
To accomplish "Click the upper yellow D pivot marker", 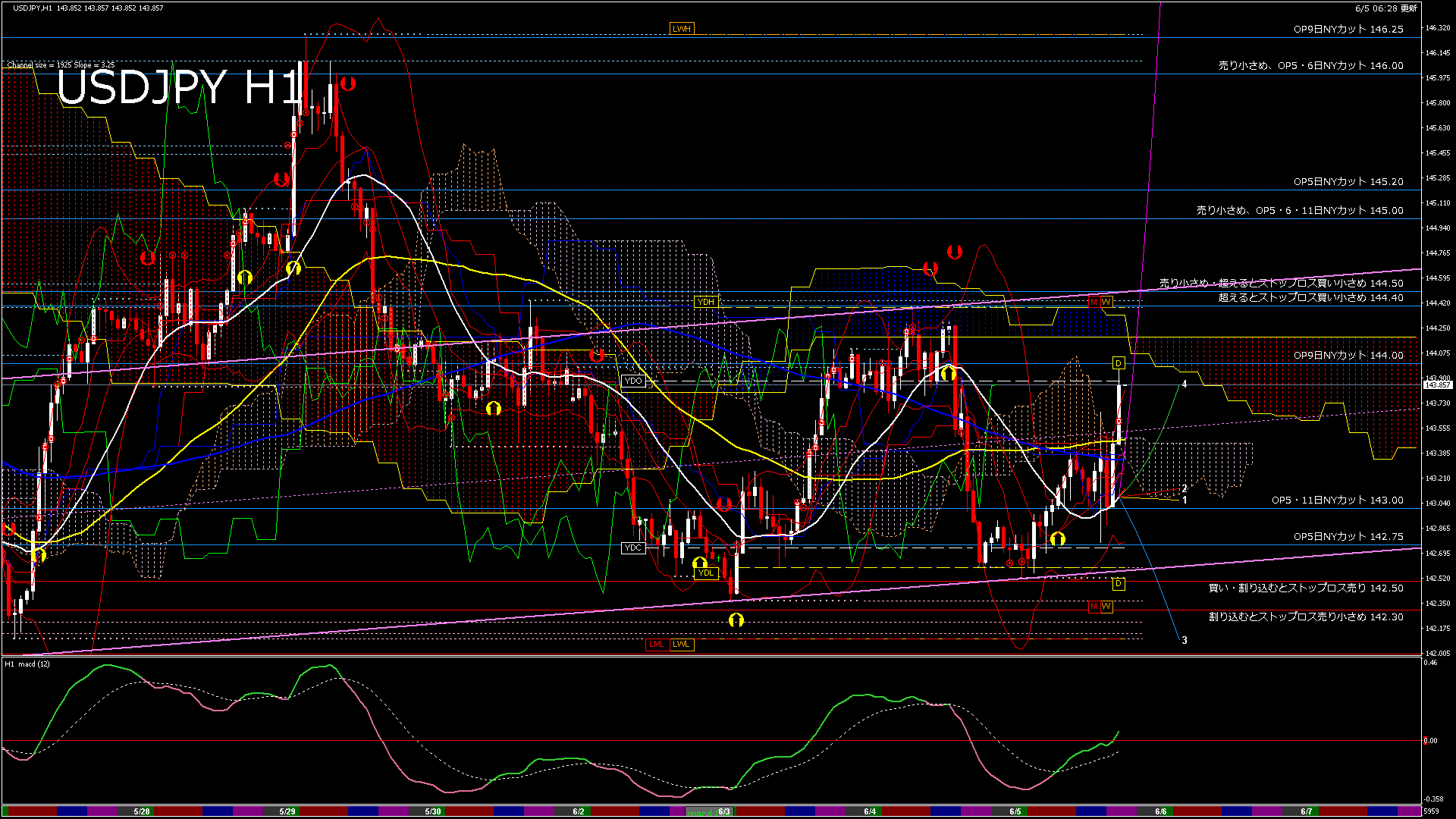I will [x=1118, y=363].
